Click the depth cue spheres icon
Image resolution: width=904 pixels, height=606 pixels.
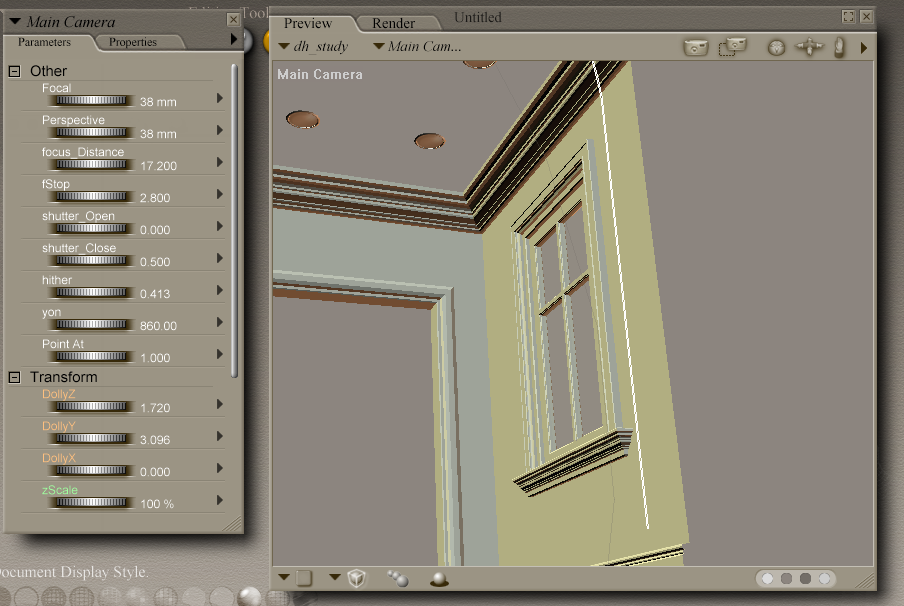(x=397, y=578)
